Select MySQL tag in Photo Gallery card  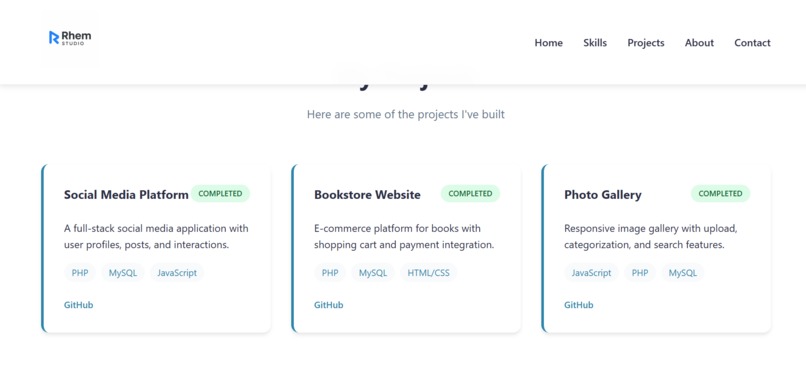coord(683,273)
